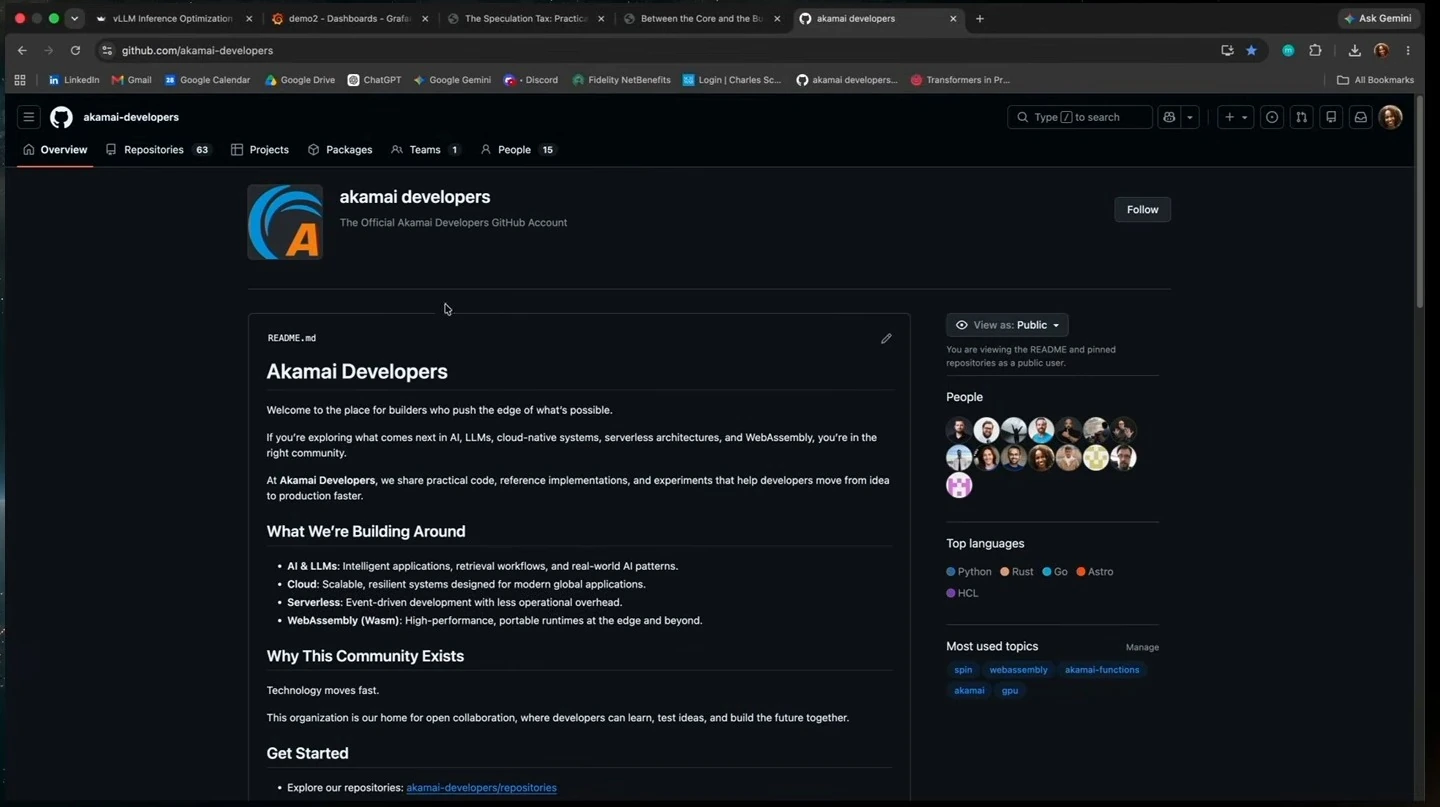
Task: Switch to the People tab
Action: tap(518, 150)
